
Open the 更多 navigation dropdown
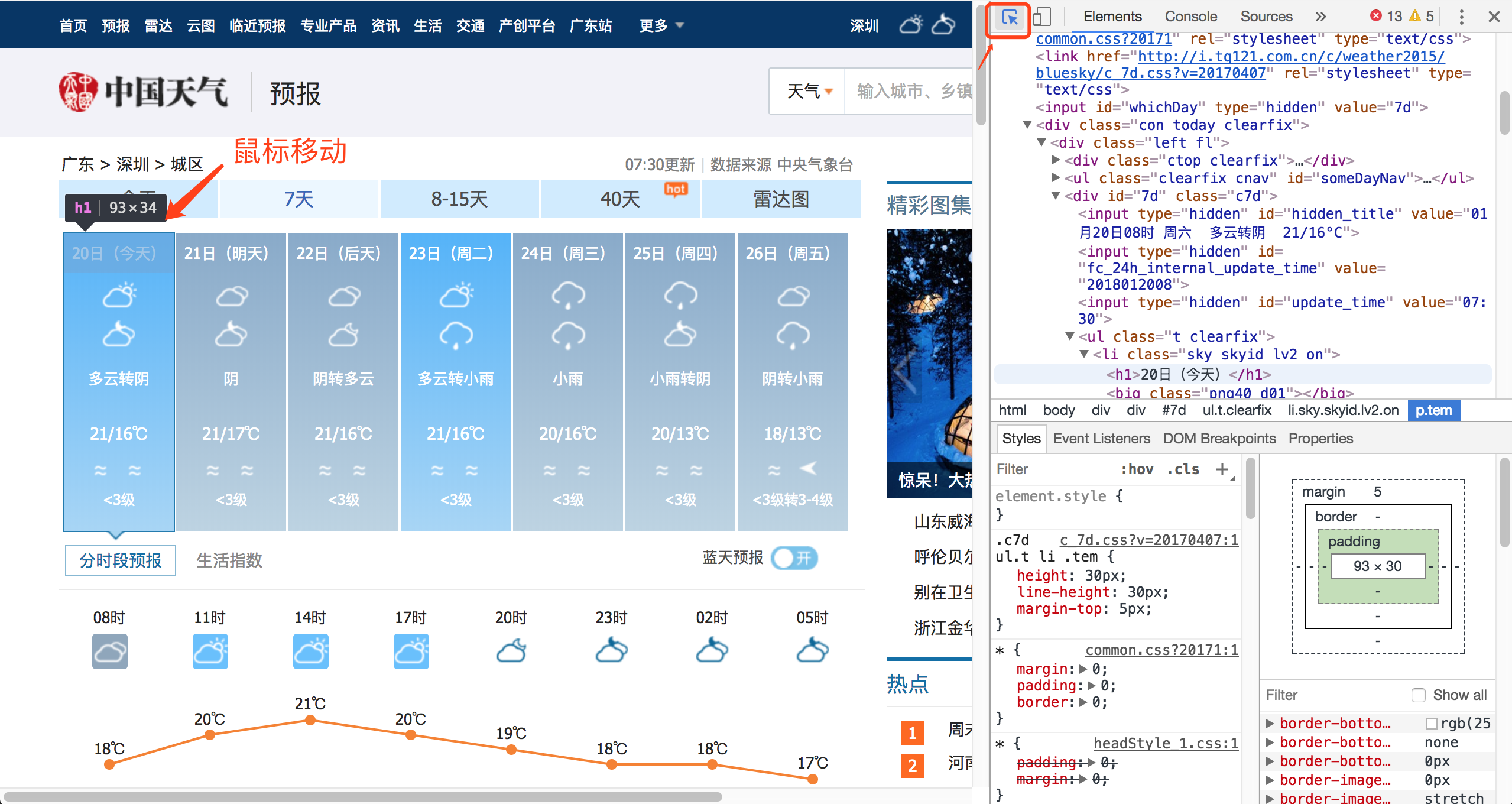(661, 25)
